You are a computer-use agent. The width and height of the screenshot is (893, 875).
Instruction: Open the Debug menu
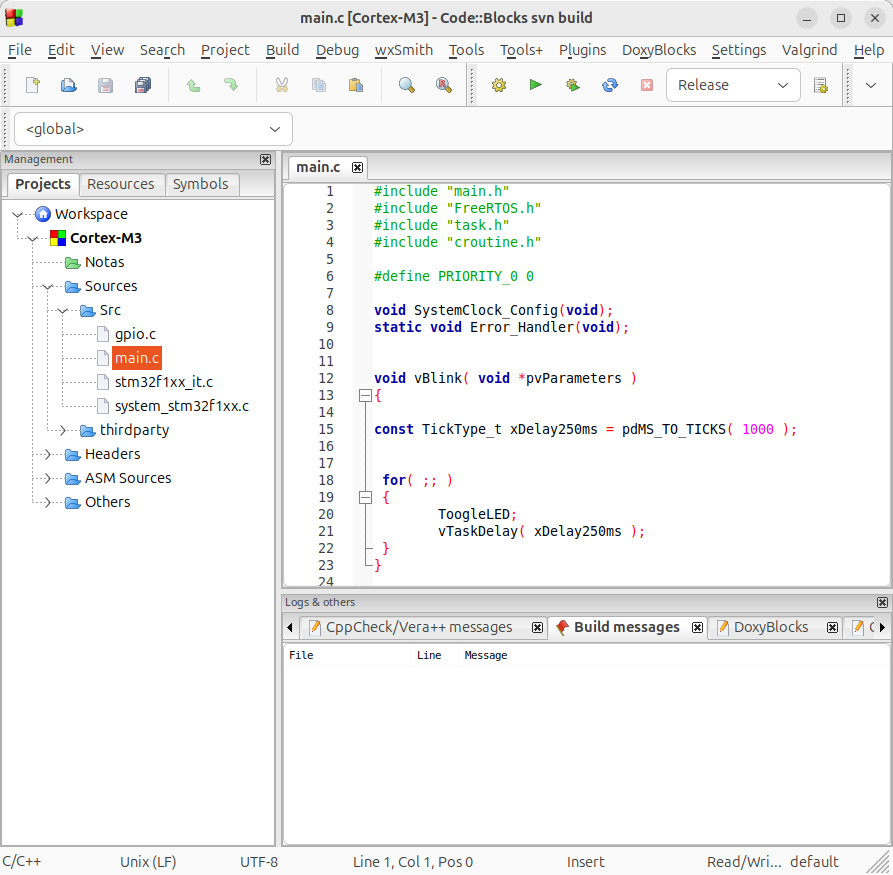[337, 50]
